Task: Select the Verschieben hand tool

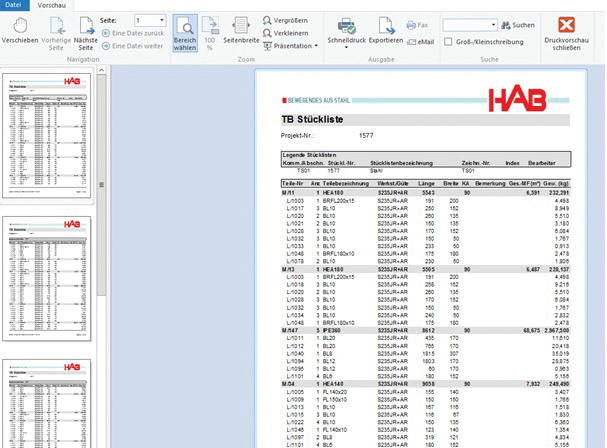Action: click(x=20, y=31)
